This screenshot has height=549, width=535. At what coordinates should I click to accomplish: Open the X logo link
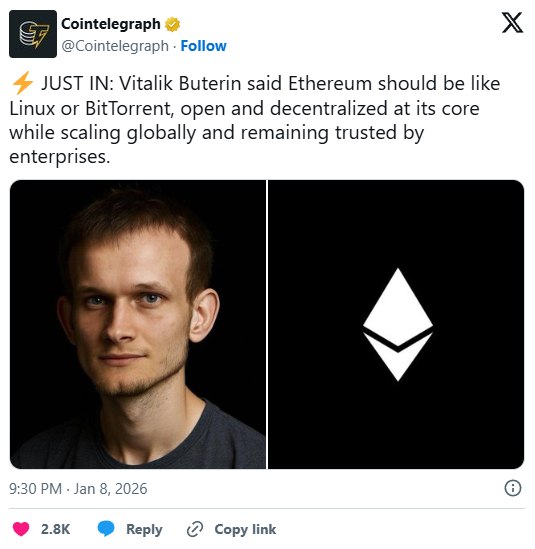tap(512, 23)
